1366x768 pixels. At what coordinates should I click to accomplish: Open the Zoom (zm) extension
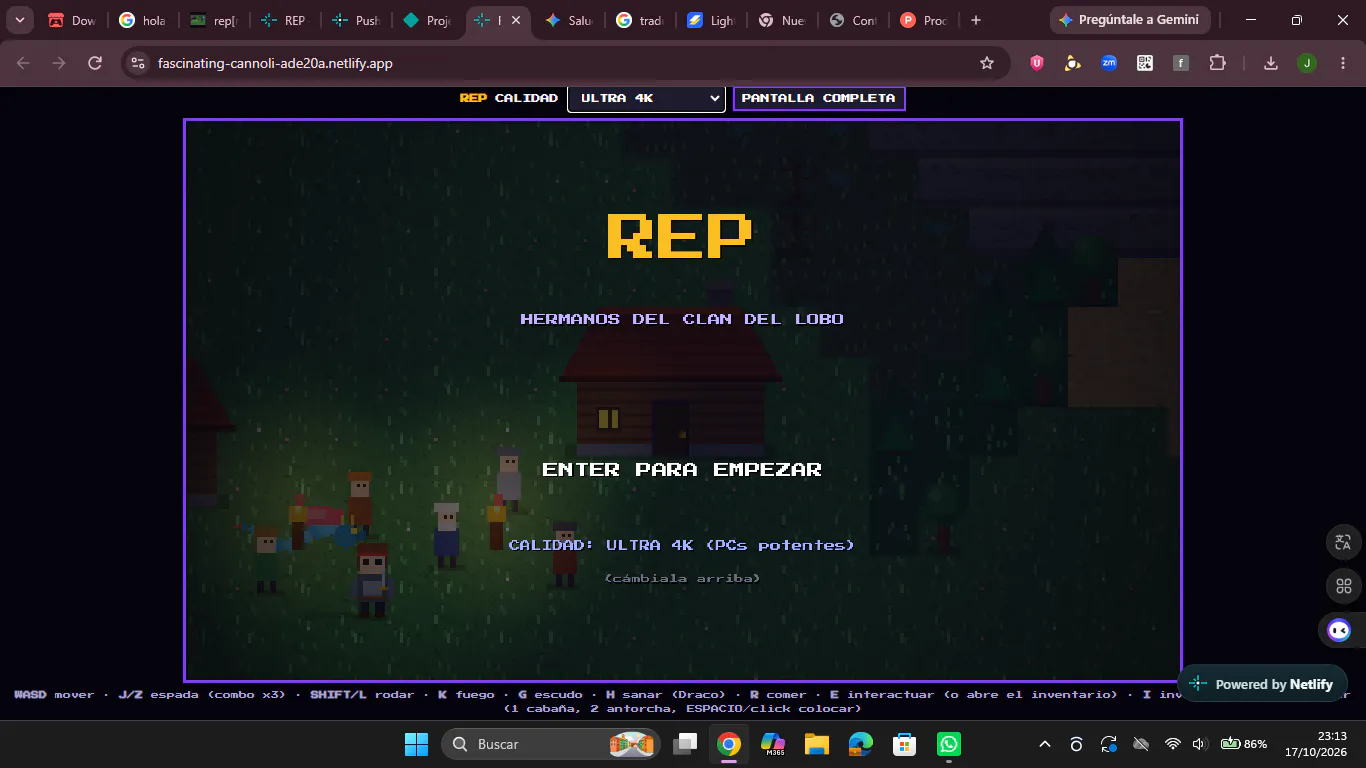pos(1109,63)
